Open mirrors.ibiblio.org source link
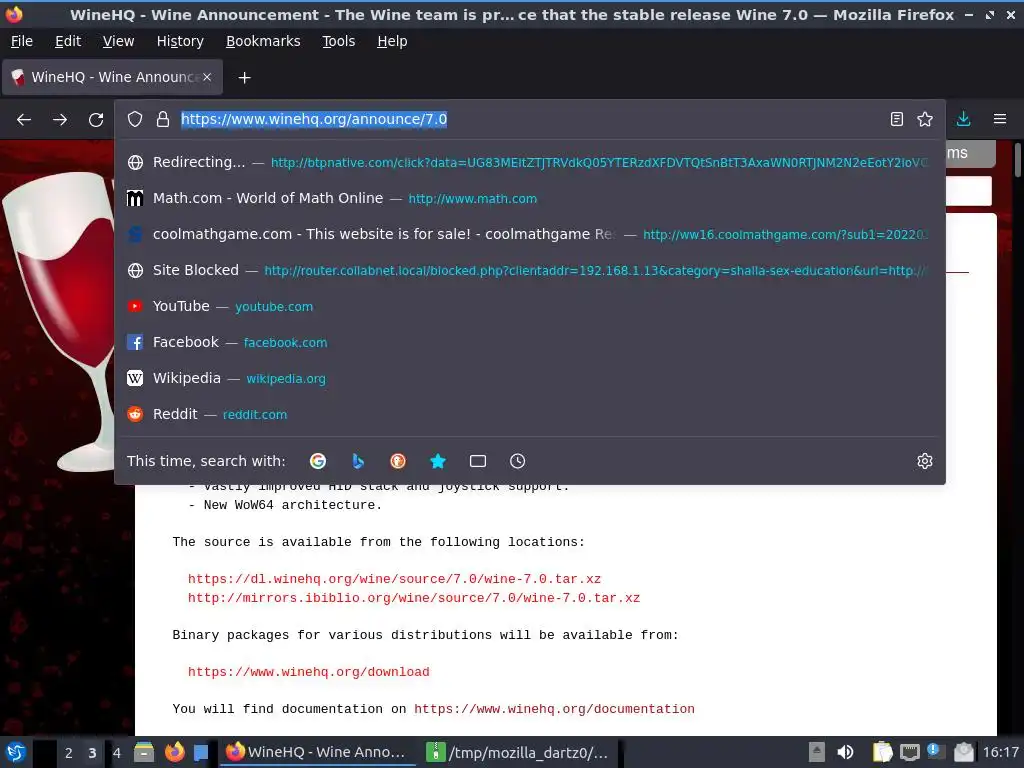 click(x=414, y=598)
